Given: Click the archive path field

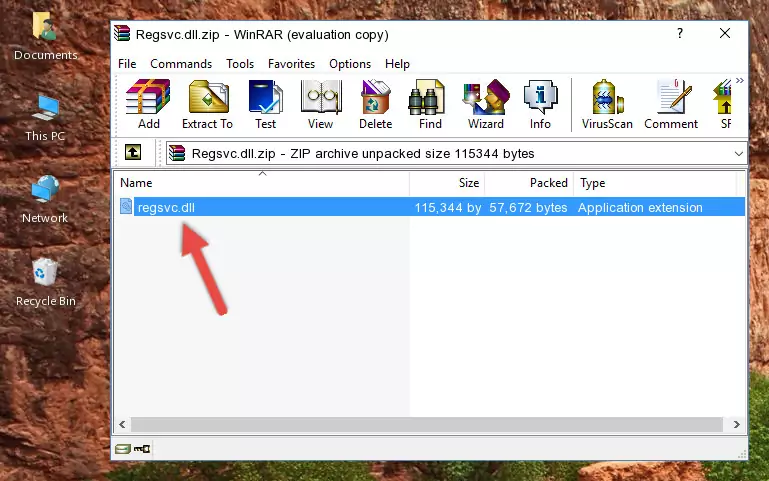Looking at the screenshot, I should (x=456, y=154).
